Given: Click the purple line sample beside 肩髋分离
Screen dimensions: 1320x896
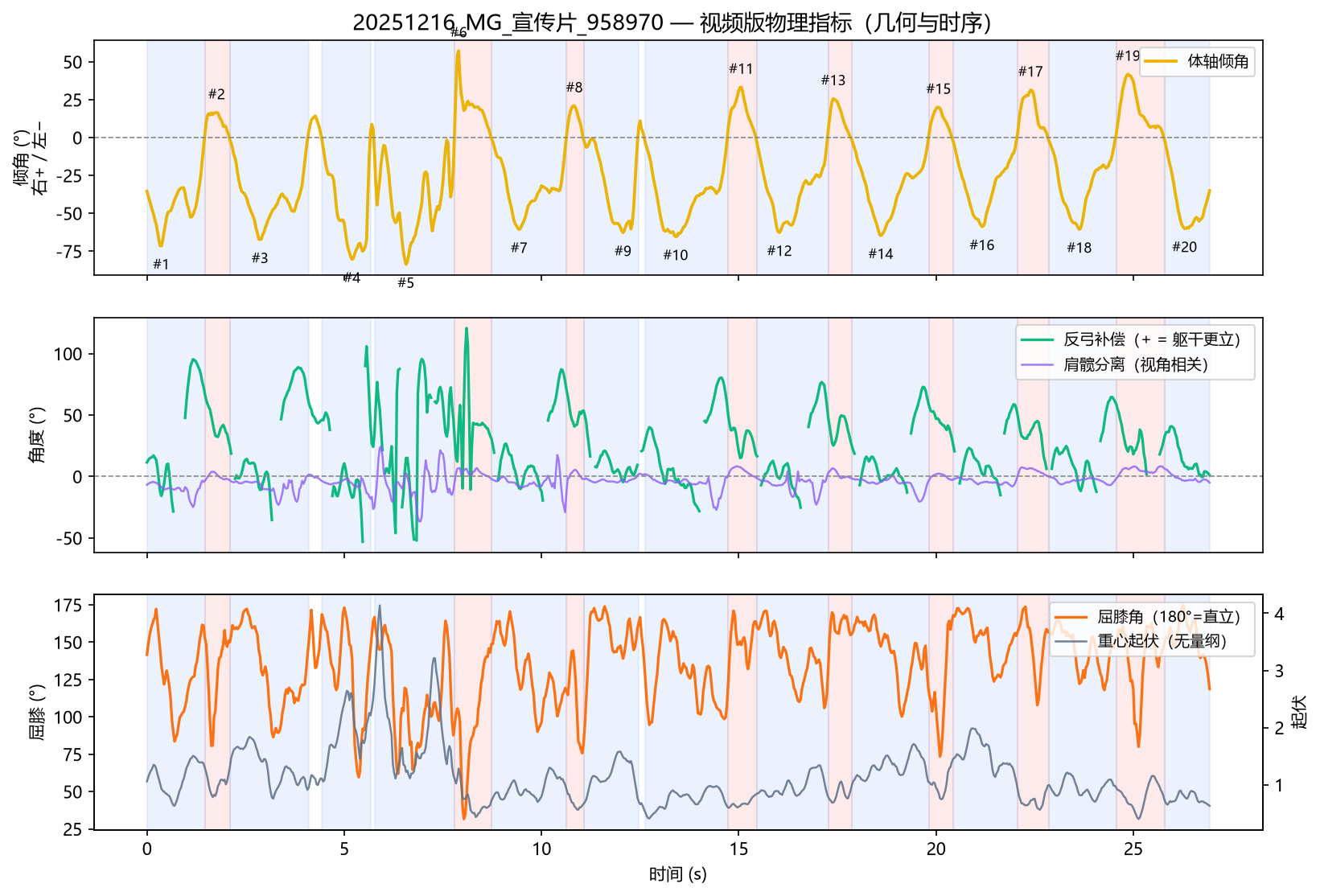Looking at the screenshot, I should point(1037,365).
